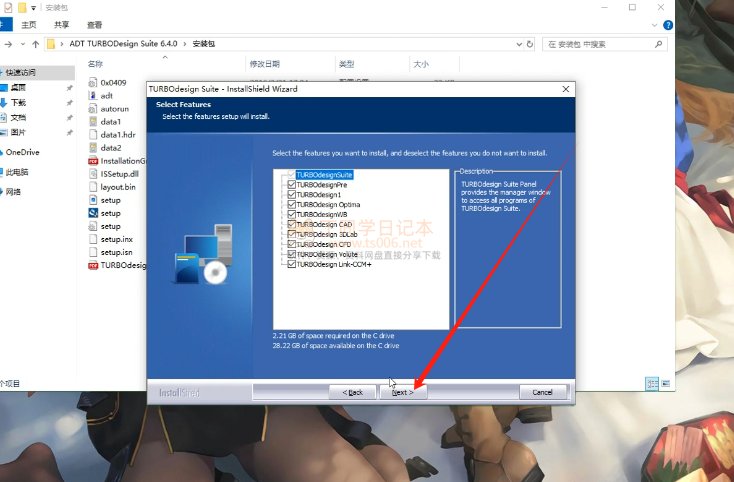Viewport: 734px width, 482px height.
Task: Select 快速访问 in the navigation pane
Action: click(21, 72)
